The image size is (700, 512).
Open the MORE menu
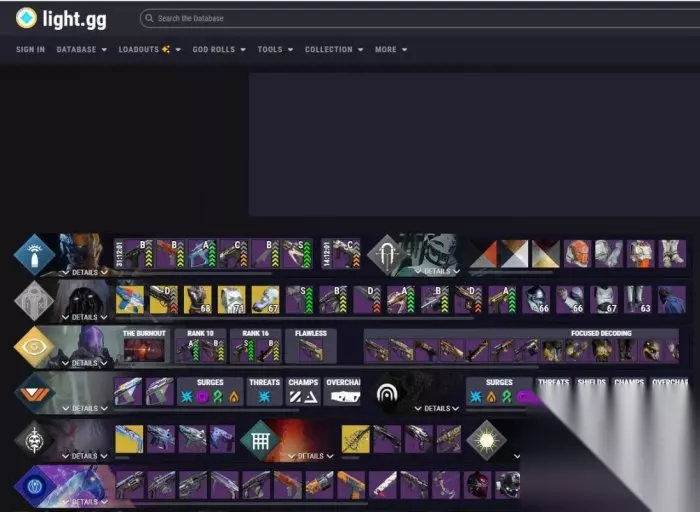[x=391, y=50]
